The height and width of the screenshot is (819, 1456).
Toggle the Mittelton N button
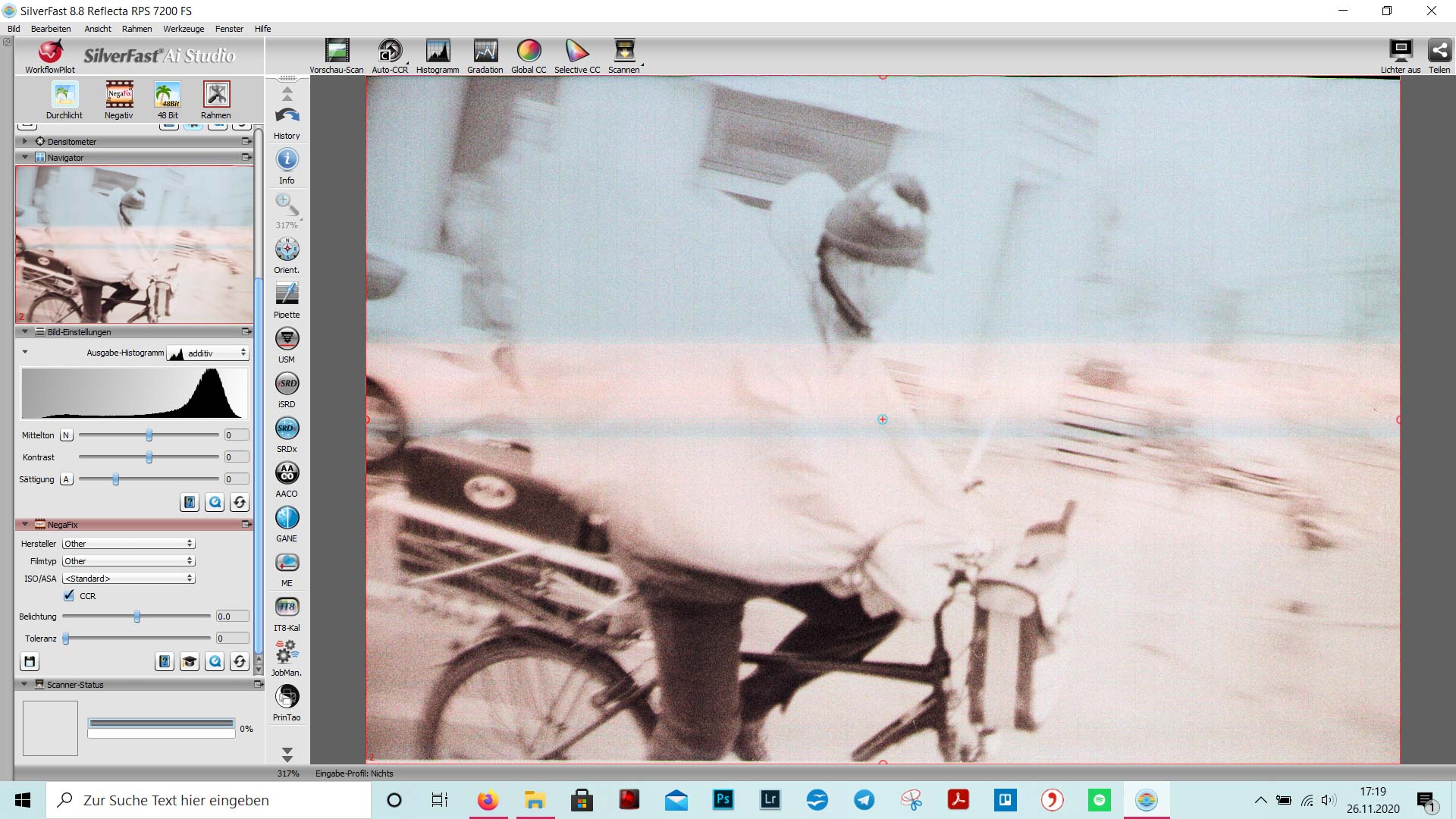point(67,435)
